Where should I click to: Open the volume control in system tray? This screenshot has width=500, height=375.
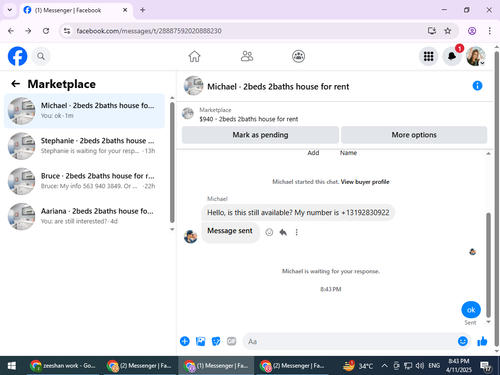[x=420, y=366]
